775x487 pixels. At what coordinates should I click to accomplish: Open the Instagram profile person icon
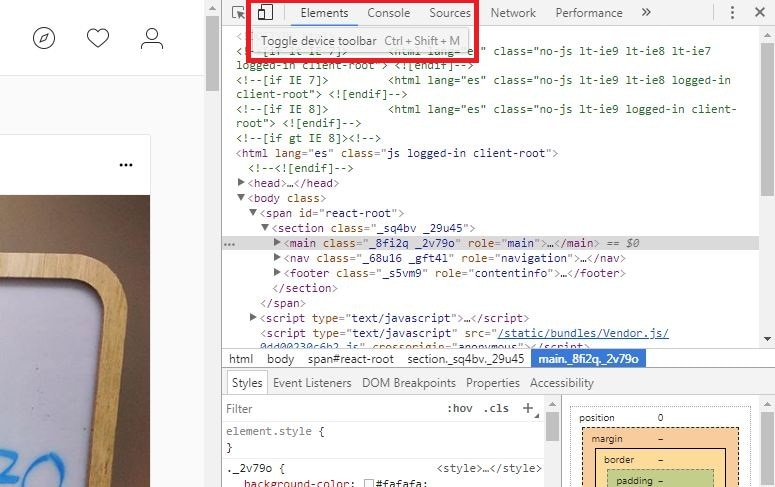pyautogui.click(x=152, y=38)
